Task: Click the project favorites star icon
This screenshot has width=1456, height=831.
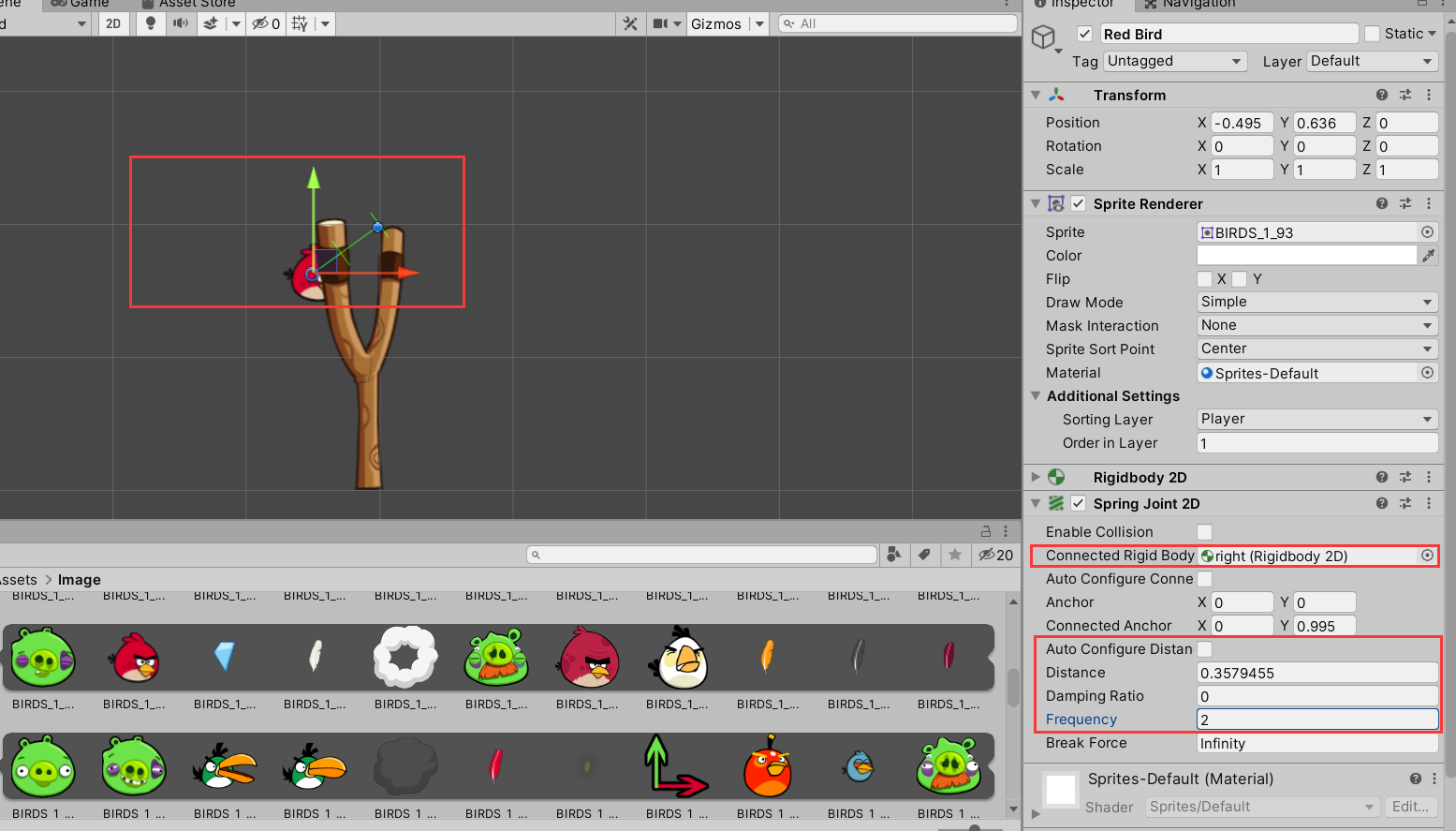Action: (x=954, y=555)
